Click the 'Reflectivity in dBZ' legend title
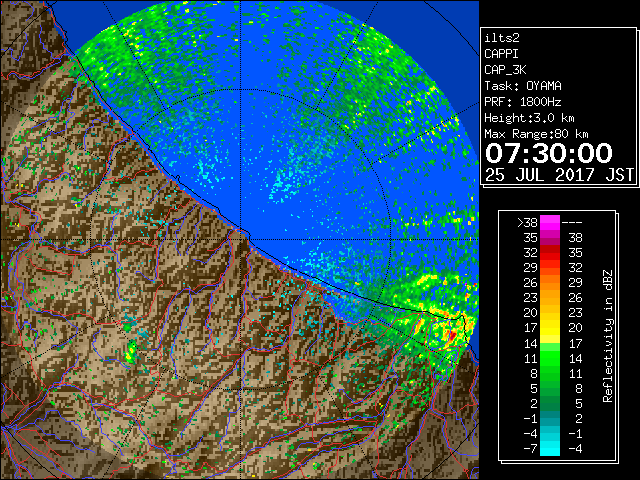This screenshot has height=480, width=640. tap(608, 336)
